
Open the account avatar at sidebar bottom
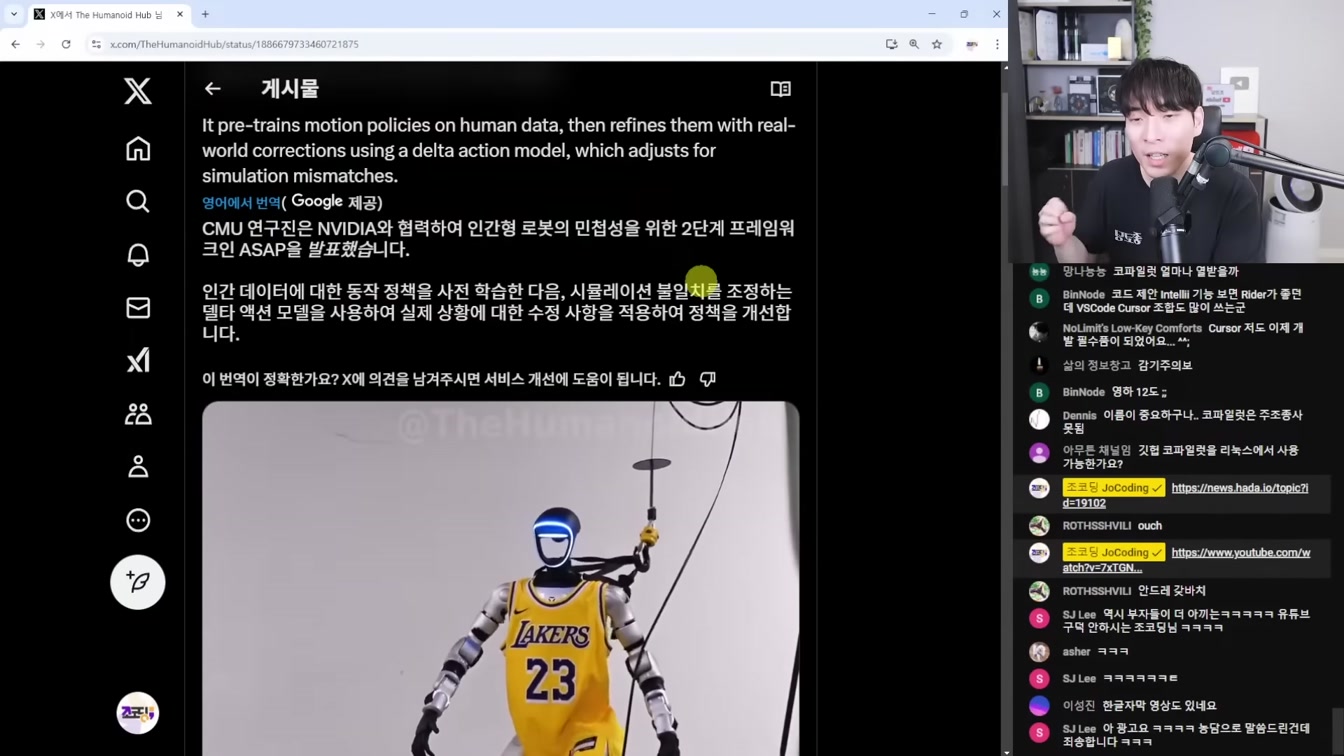138,713
